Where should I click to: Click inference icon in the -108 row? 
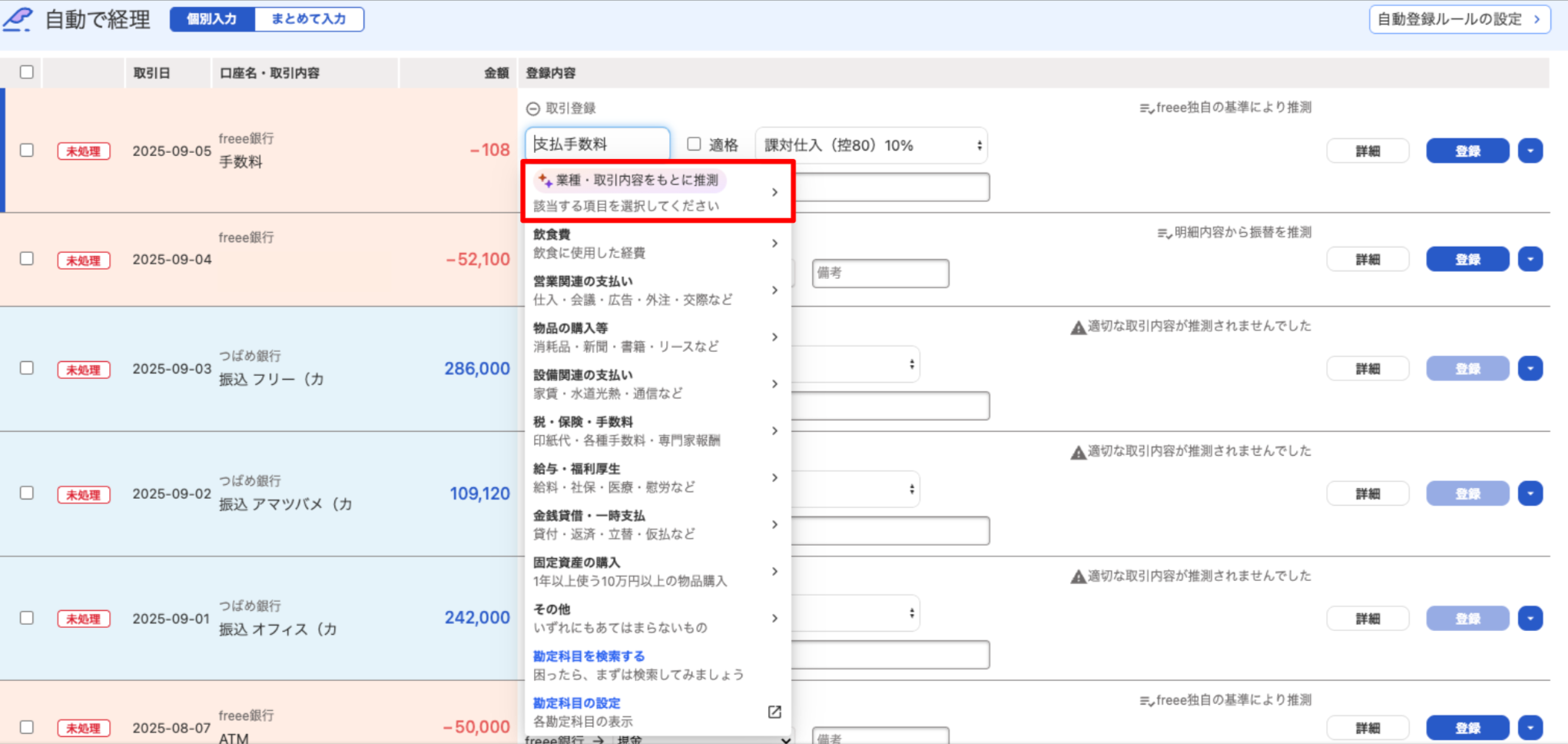click(x=1146, y=108)
